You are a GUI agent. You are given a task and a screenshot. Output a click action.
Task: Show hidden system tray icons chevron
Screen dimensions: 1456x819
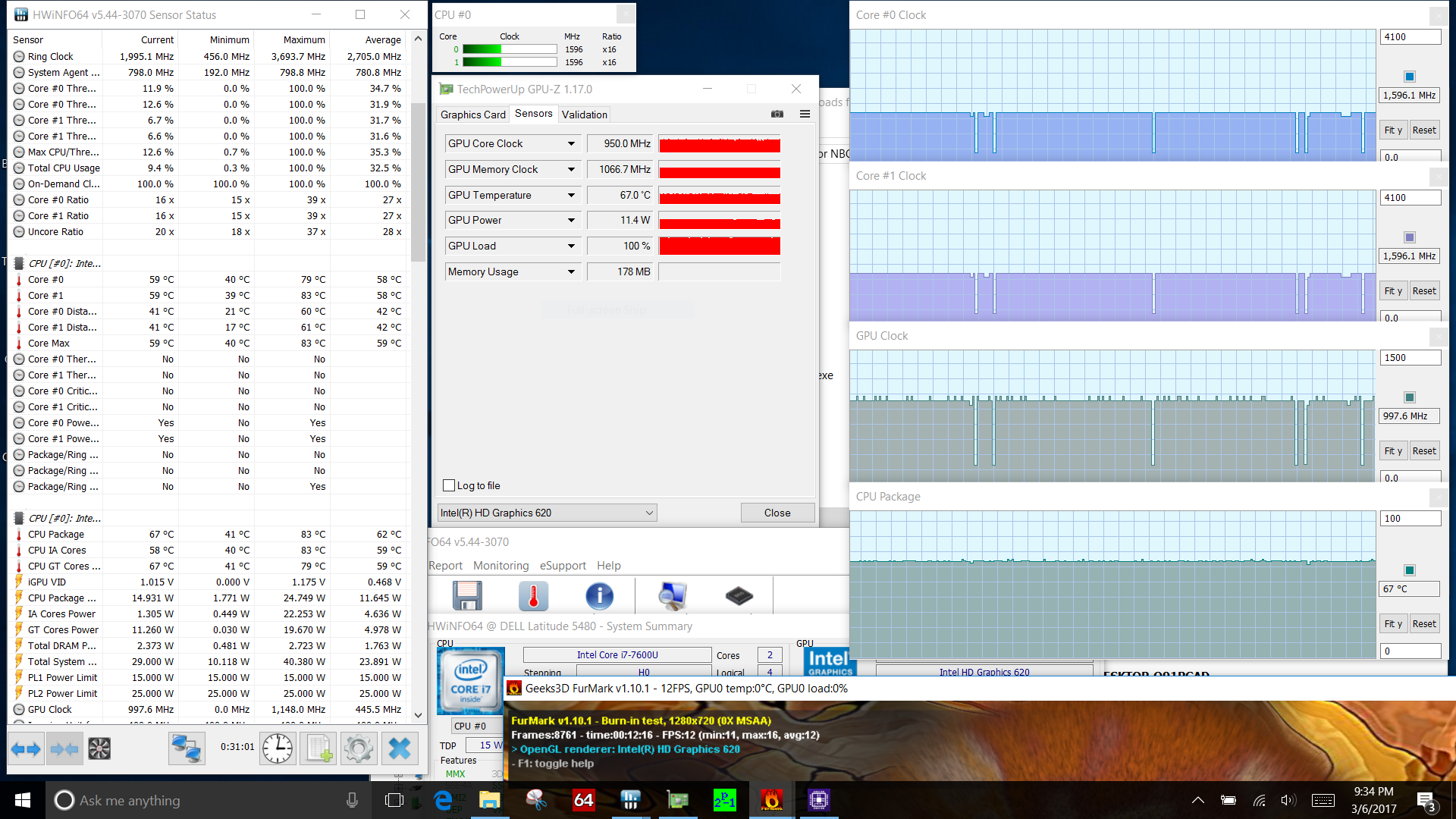click(x=1198, y=800)
